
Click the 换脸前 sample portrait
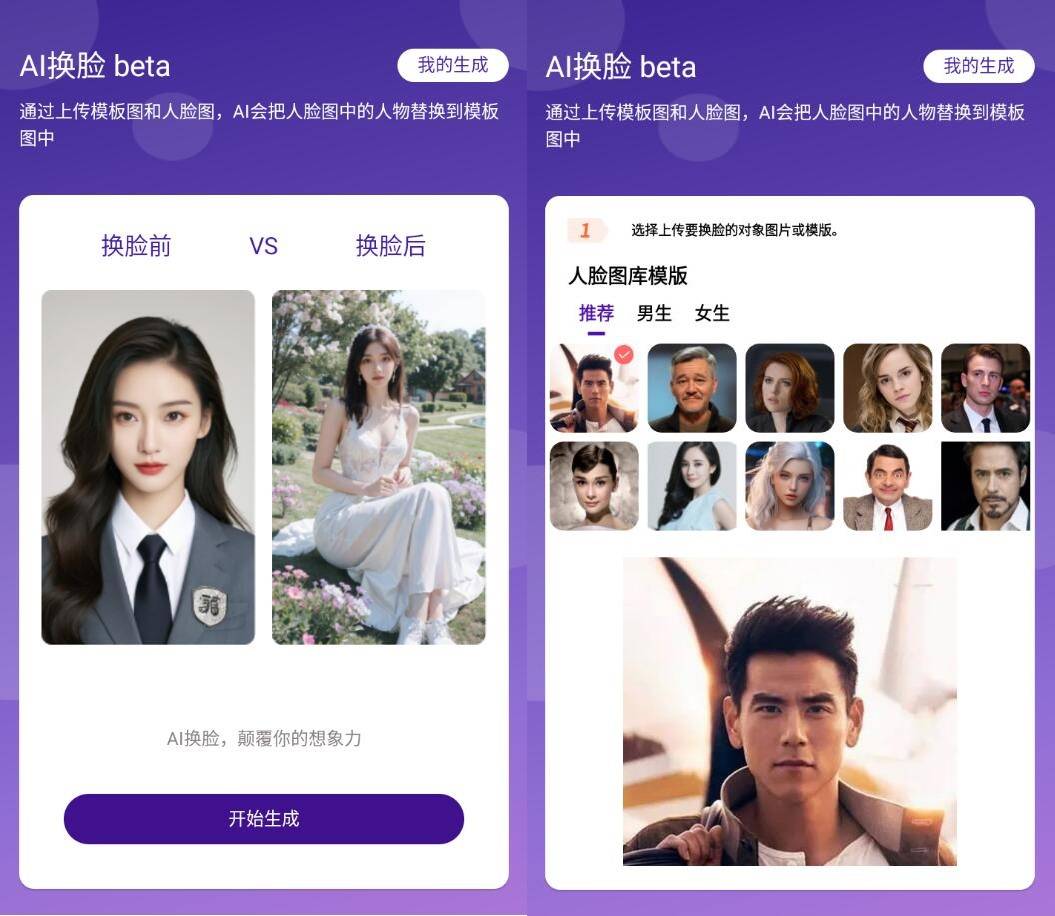pyautogui.click(x=148, y=467)
